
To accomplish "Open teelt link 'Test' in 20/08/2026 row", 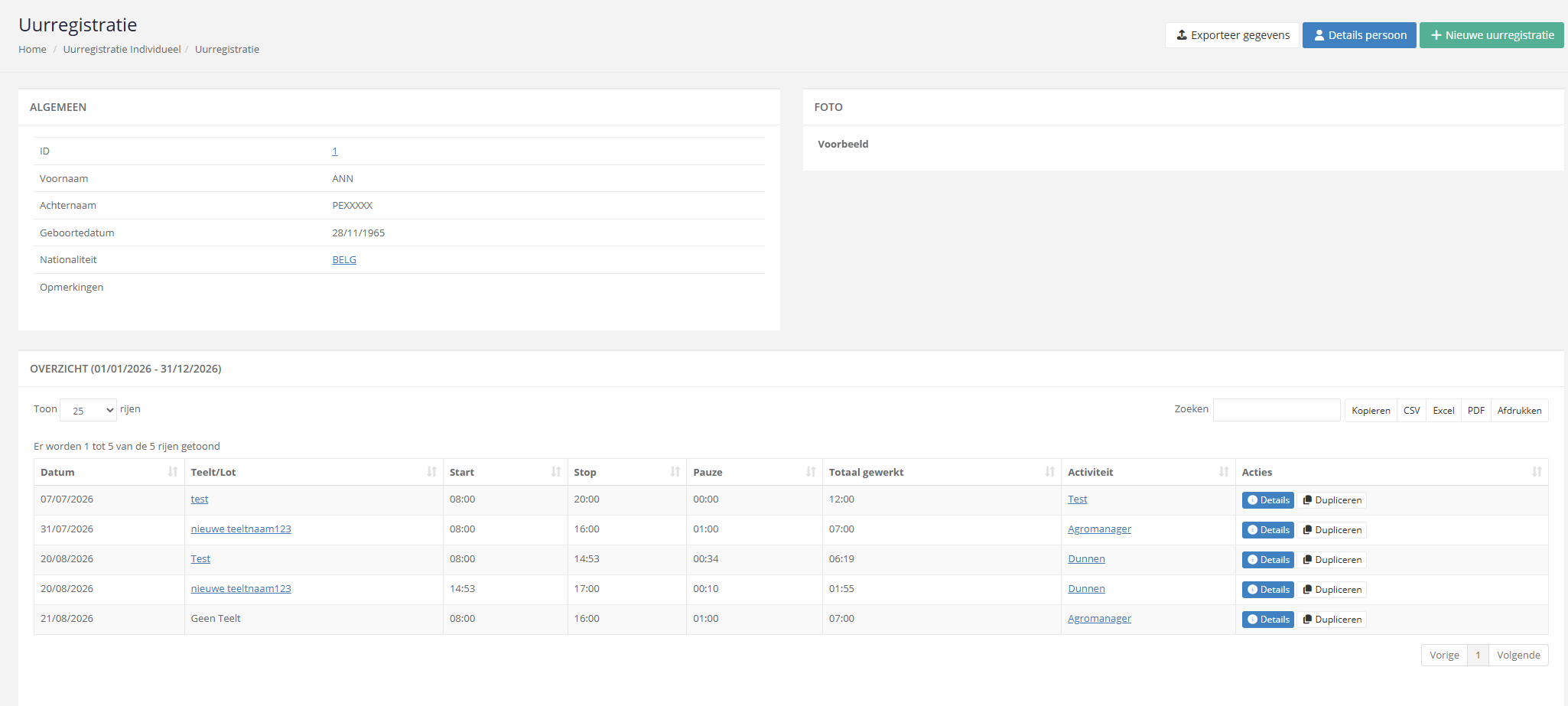I will [200, 559].
